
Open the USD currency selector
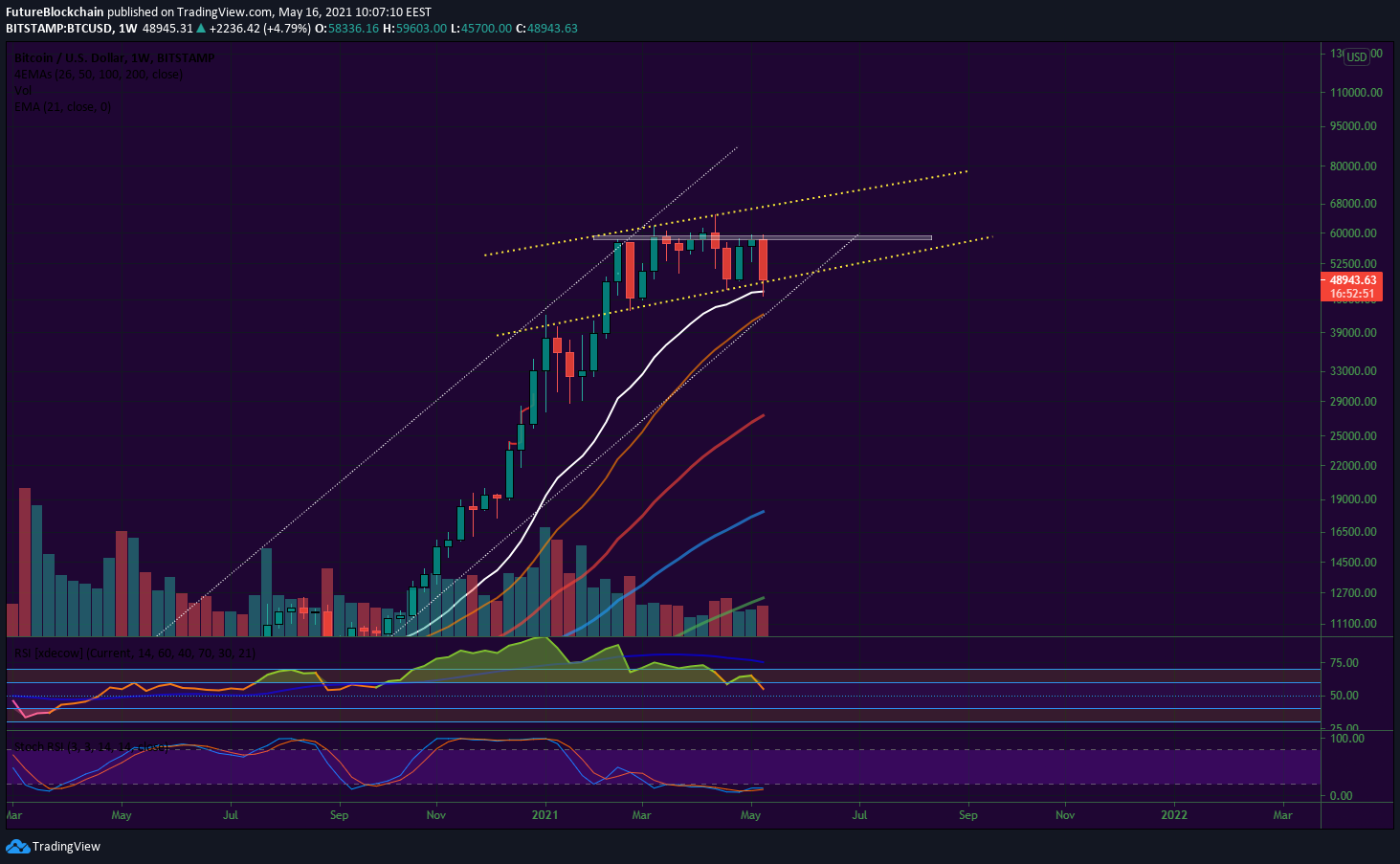(1357, 57)
